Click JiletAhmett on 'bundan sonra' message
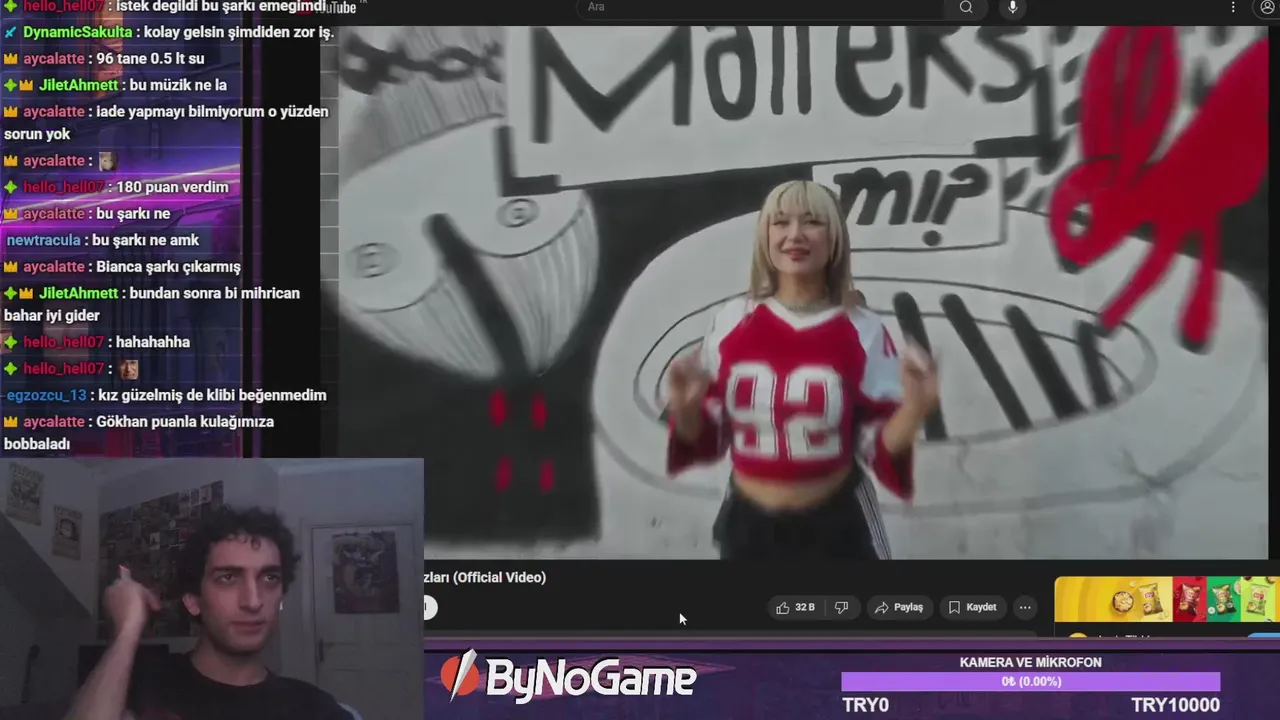 tap(78, 293)
